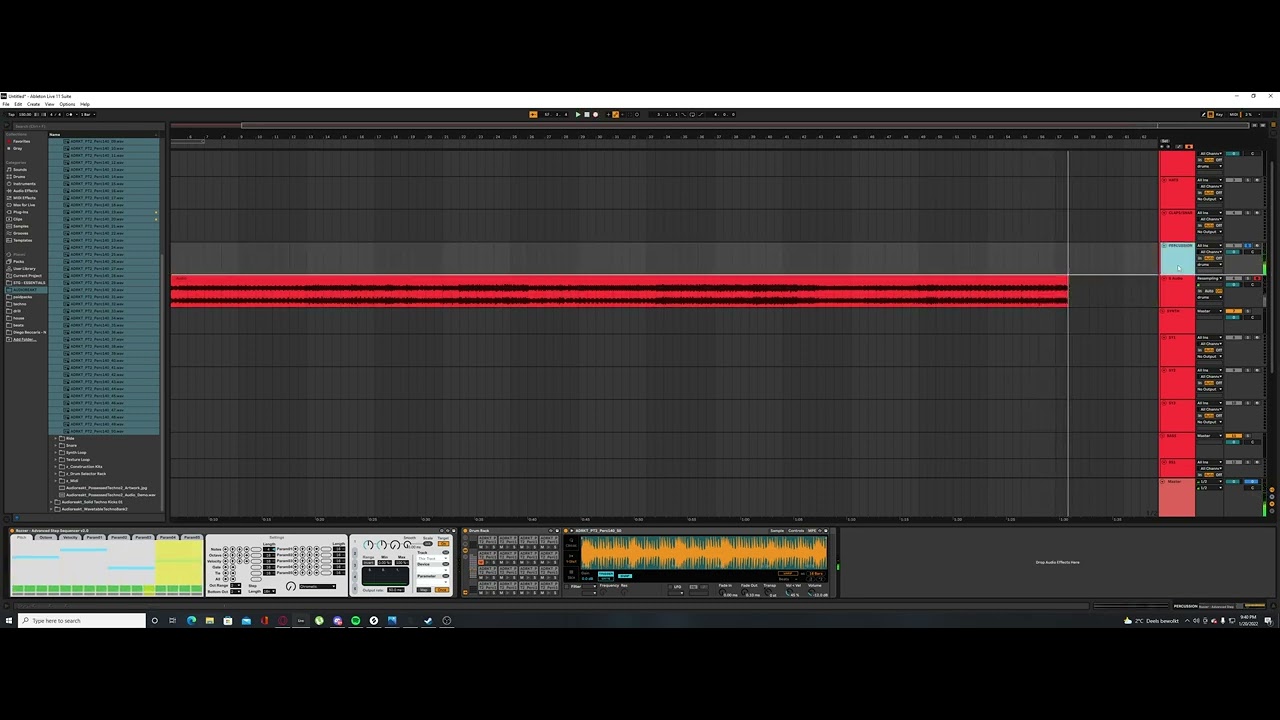The height and width of the screenshot is (720, 1280).
Task: Switch to Velocity tab in Rozzer sequencer
Action: 70,537
